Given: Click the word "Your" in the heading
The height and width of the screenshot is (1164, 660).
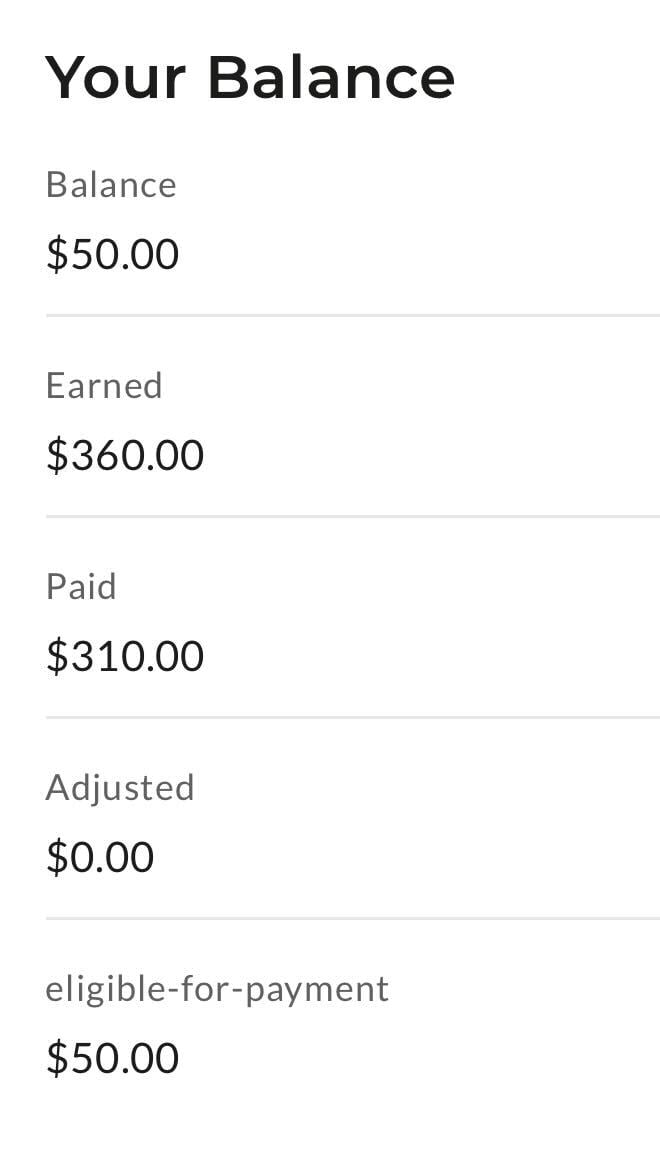Looking at the screenshot, I should pyautogui.click(x=115, y=77).
